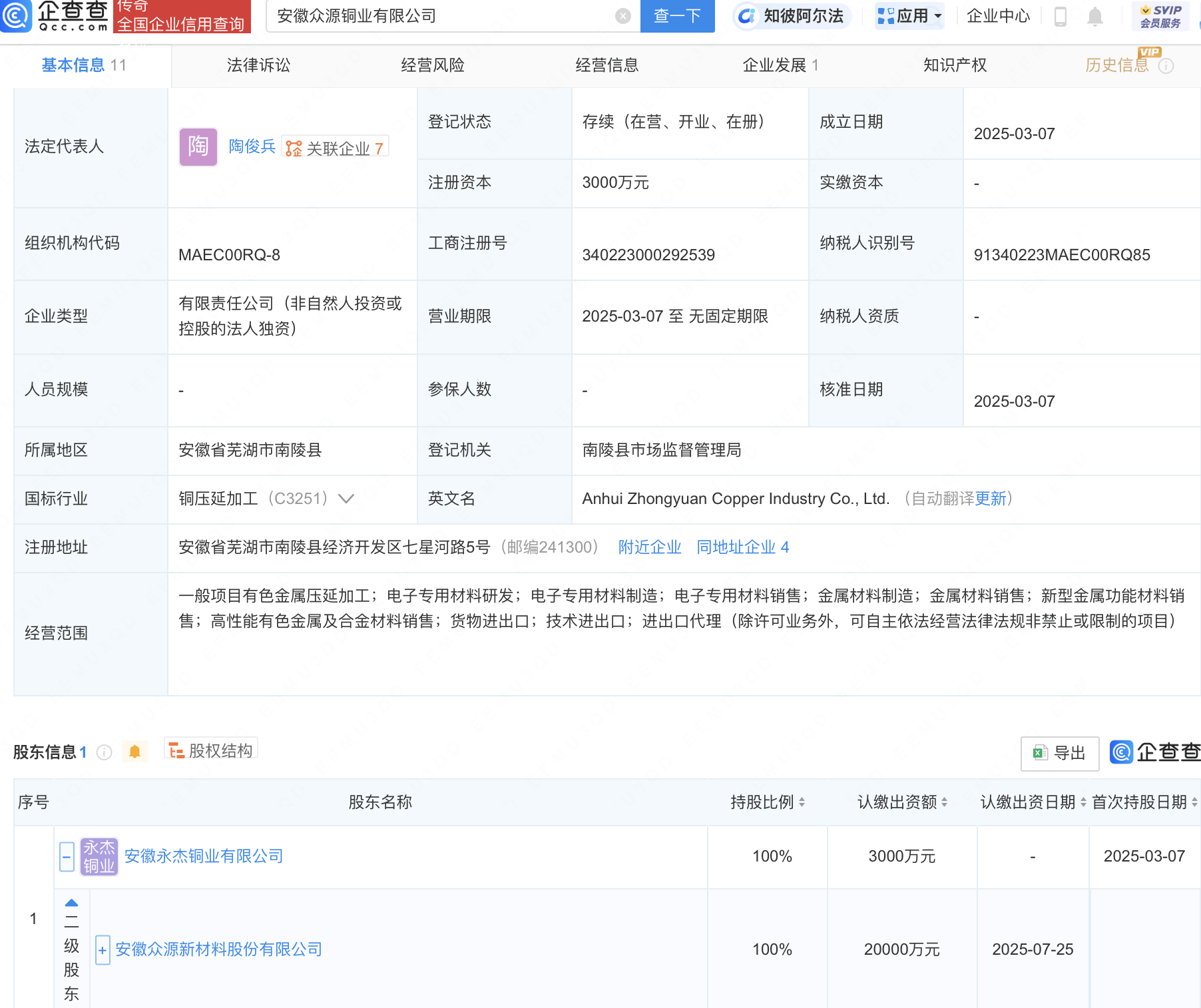The image size is (1201, 1008).
Task: Click the info icon beside 历史信息
Action: 1166,66
